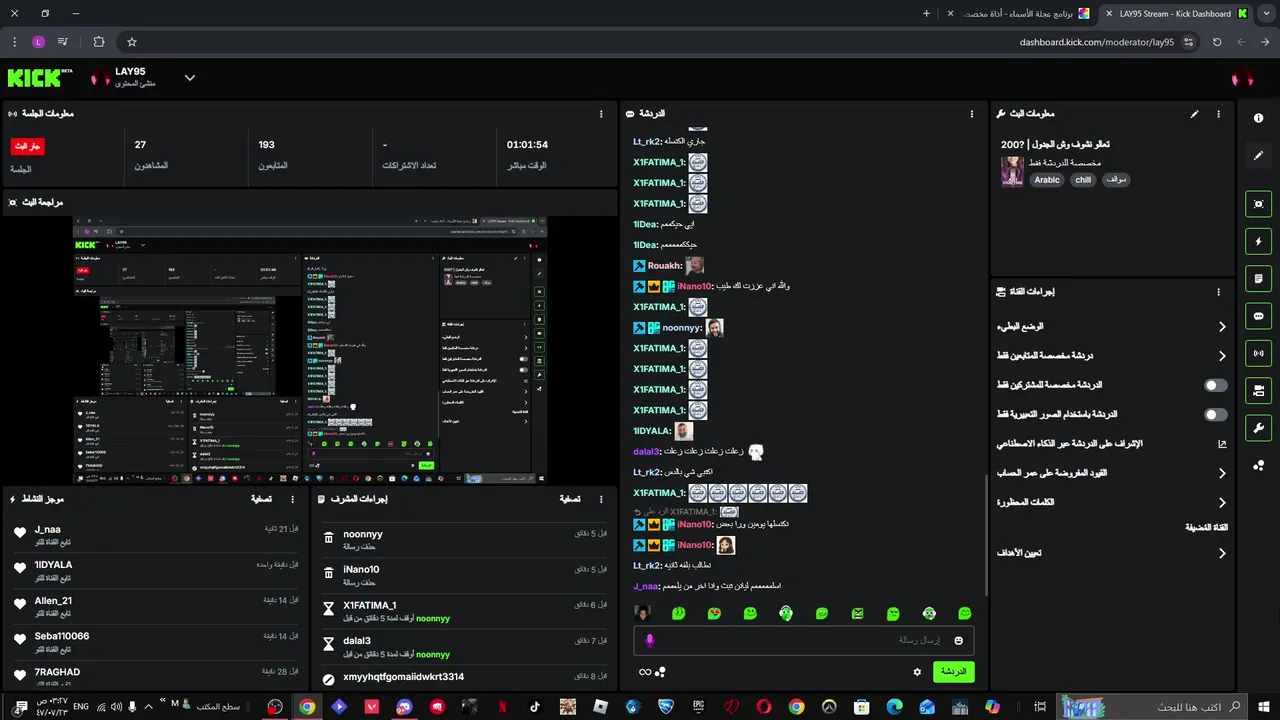Toggle the stream preview panel icon in sidebar

(1258, 204)
